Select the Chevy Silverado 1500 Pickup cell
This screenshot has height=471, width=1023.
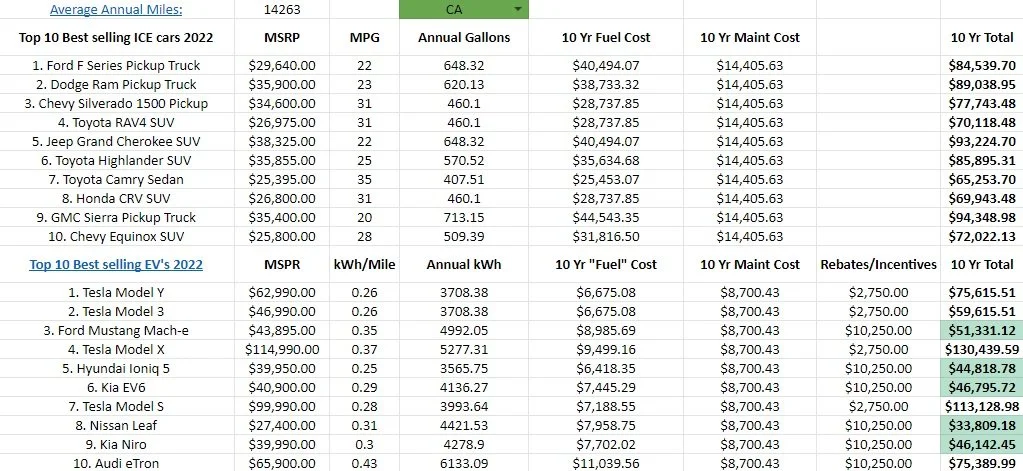point(116,103)
